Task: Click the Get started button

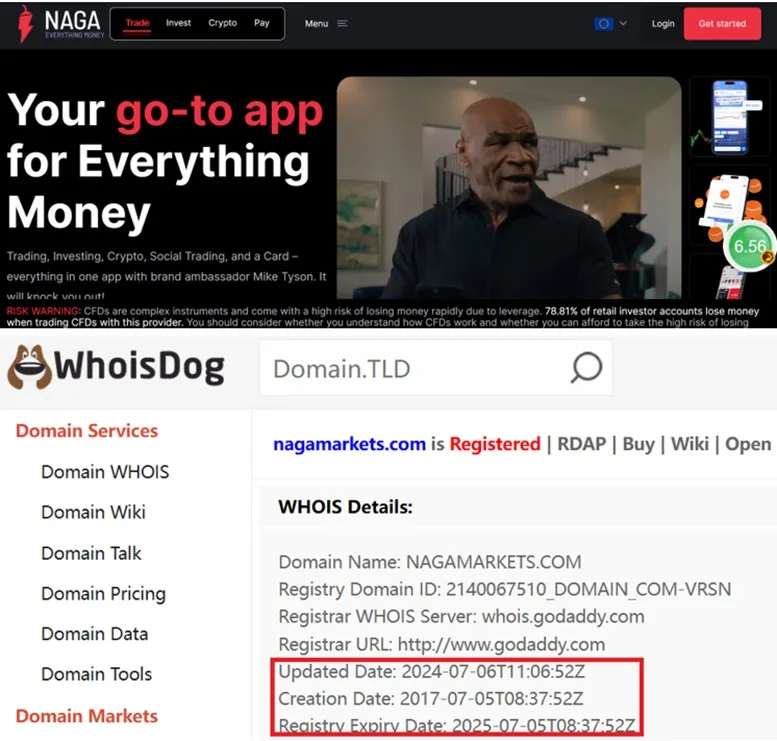Action: point(722,23)
